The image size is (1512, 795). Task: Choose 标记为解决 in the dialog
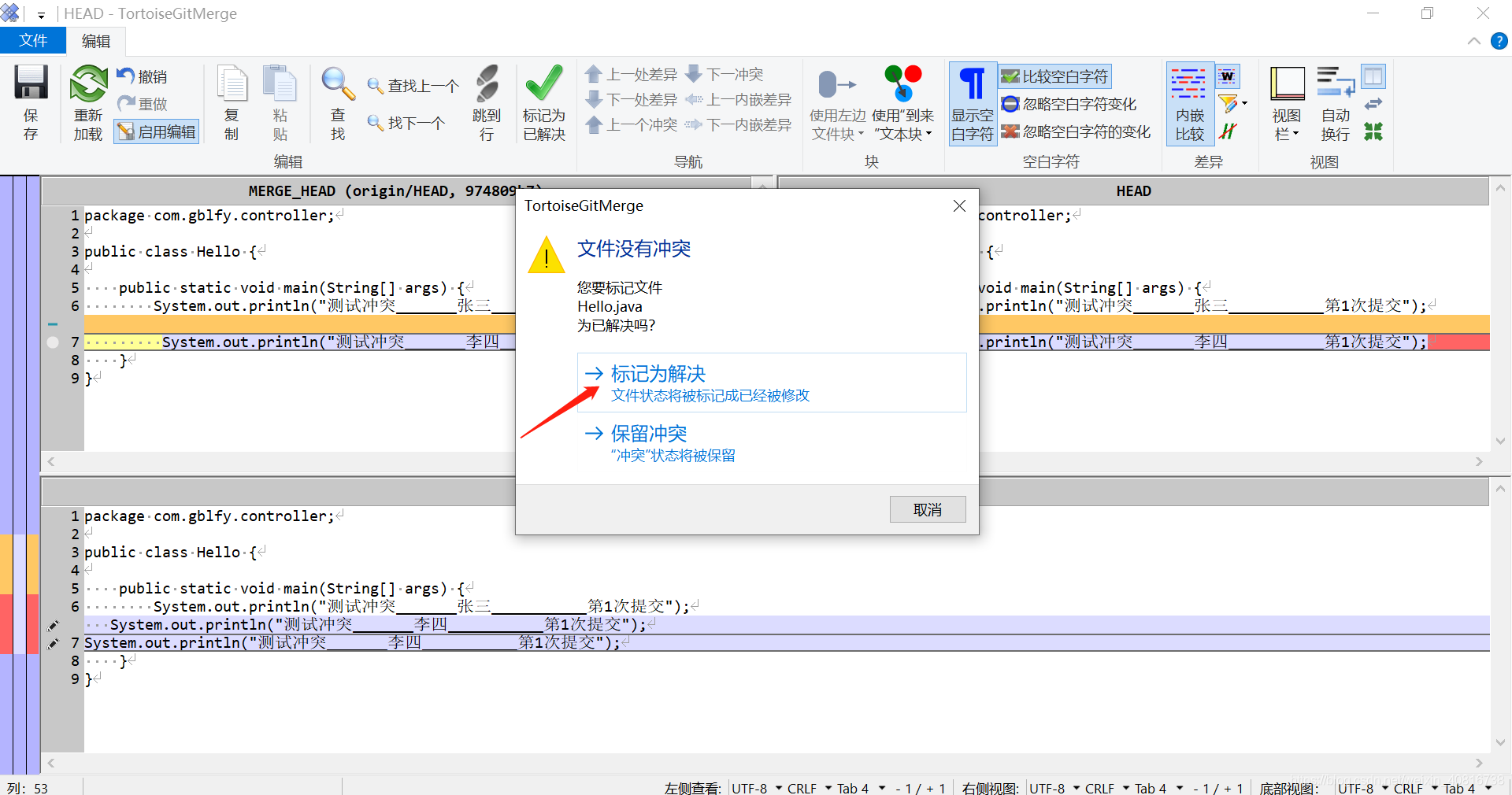point(772,383)
